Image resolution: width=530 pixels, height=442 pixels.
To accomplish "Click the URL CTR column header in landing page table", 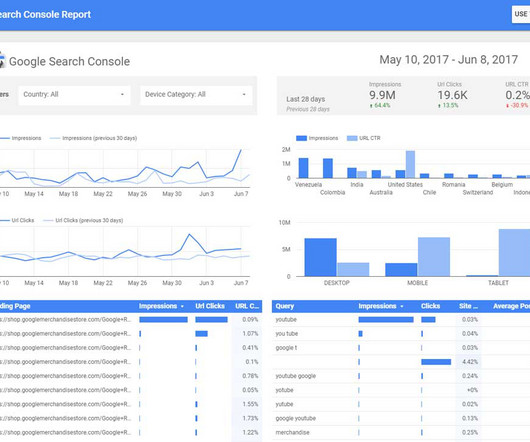I will [247, 306].
